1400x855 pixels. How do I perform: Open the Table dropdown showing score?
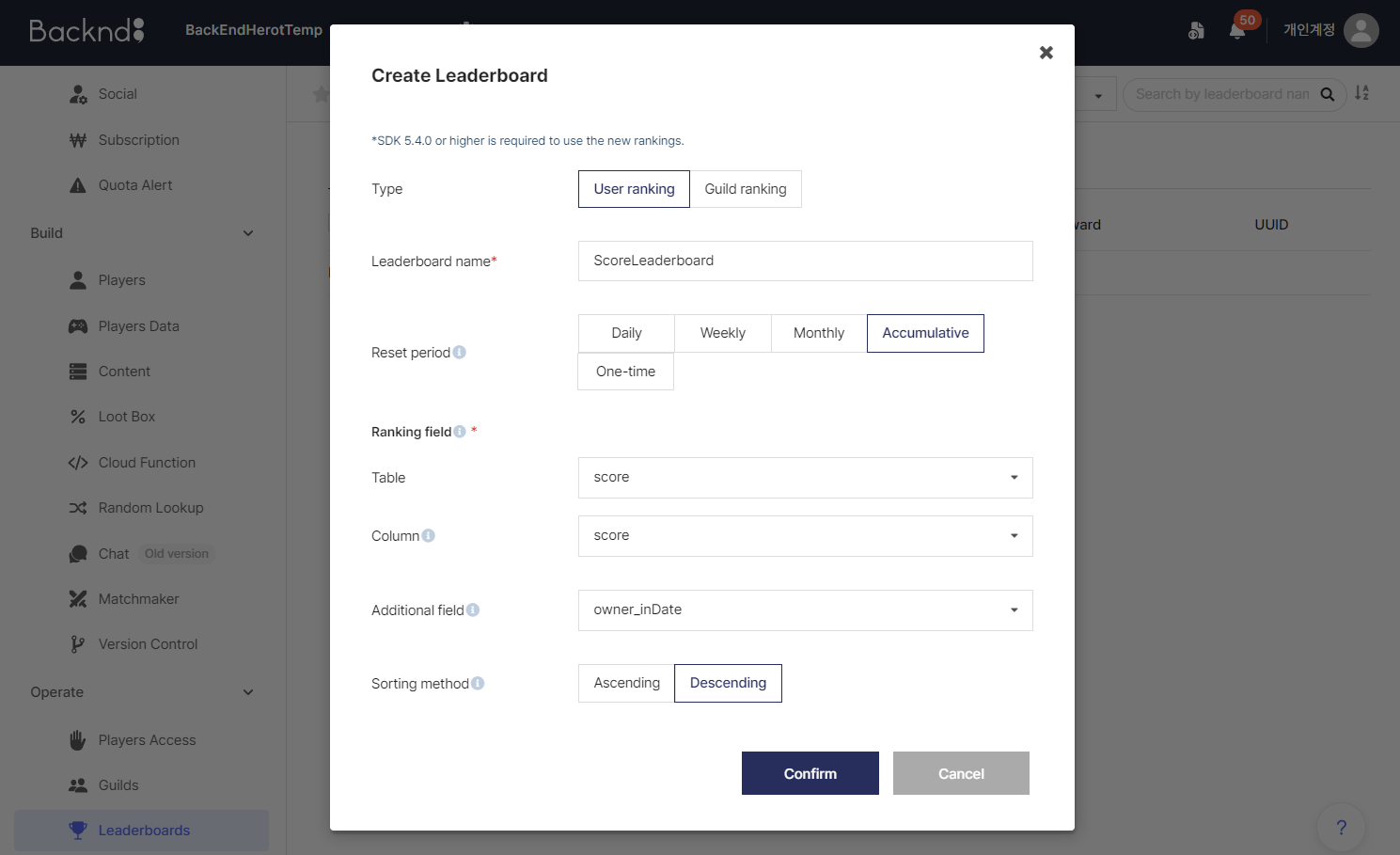click(x=806, y=478)
